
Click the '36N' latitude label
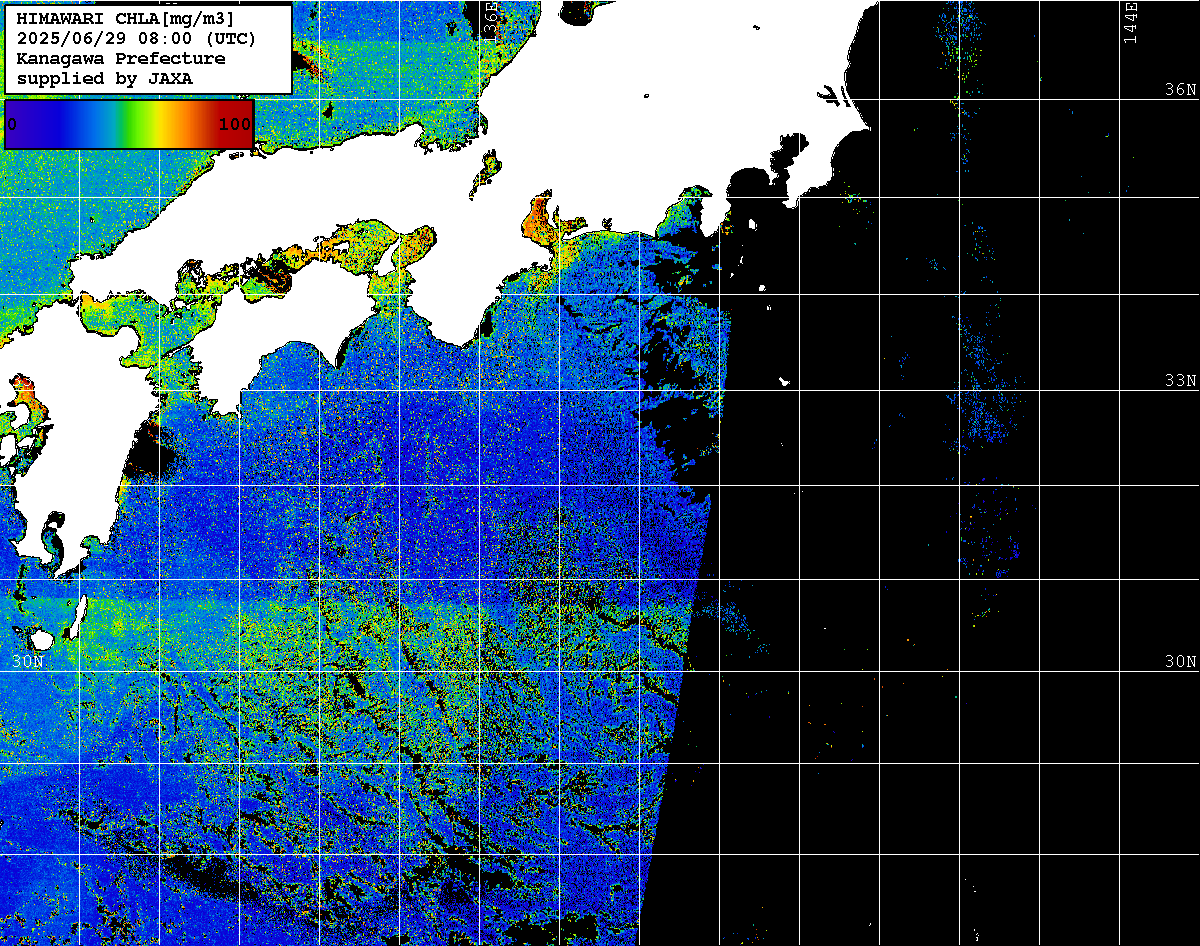[x=1180, y=90]
